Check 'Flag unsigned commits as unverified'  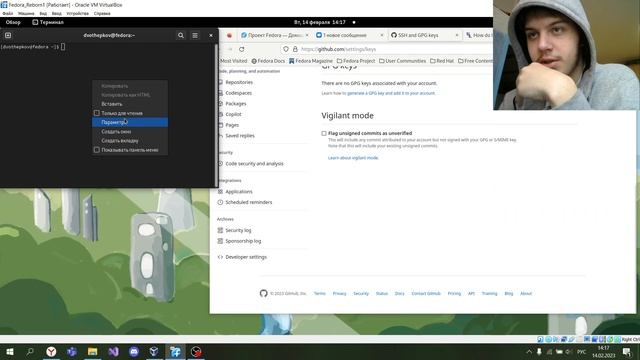[x=324, y=133]
